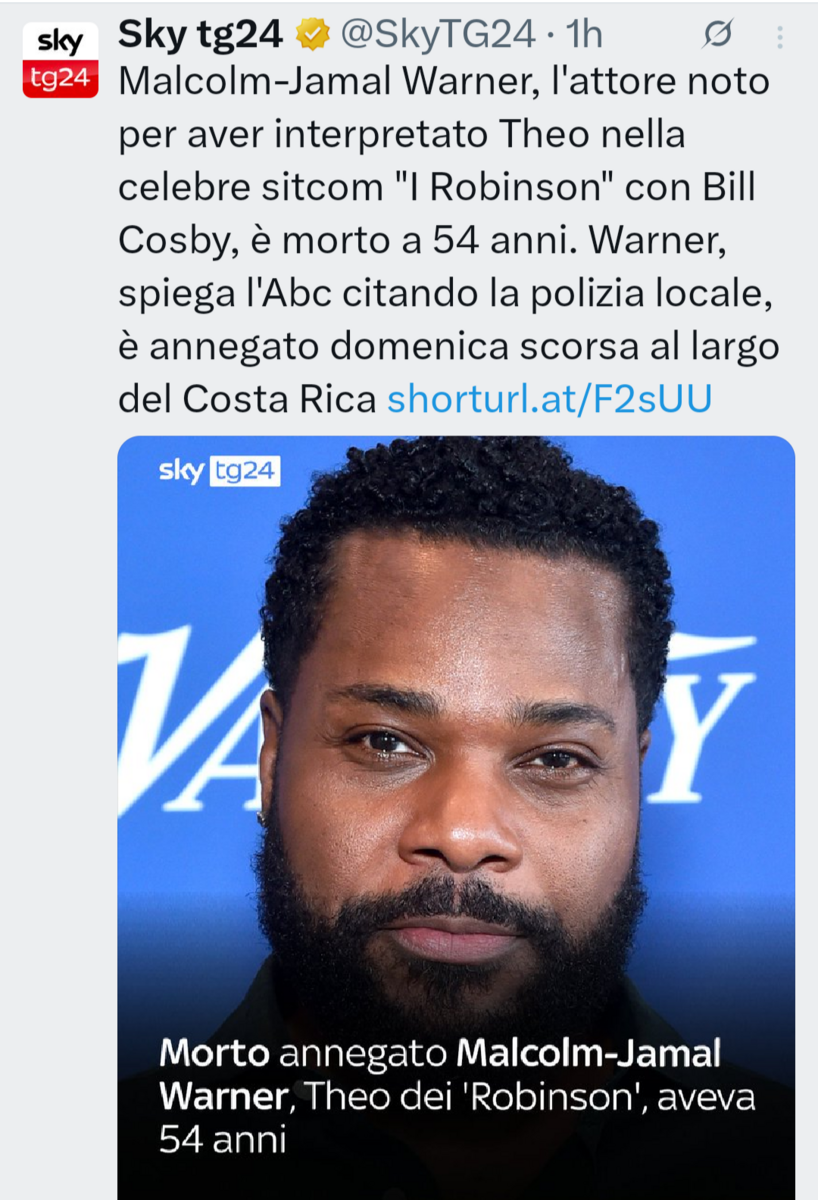Select bold 'Warner' in image caption

[224, 1097]
